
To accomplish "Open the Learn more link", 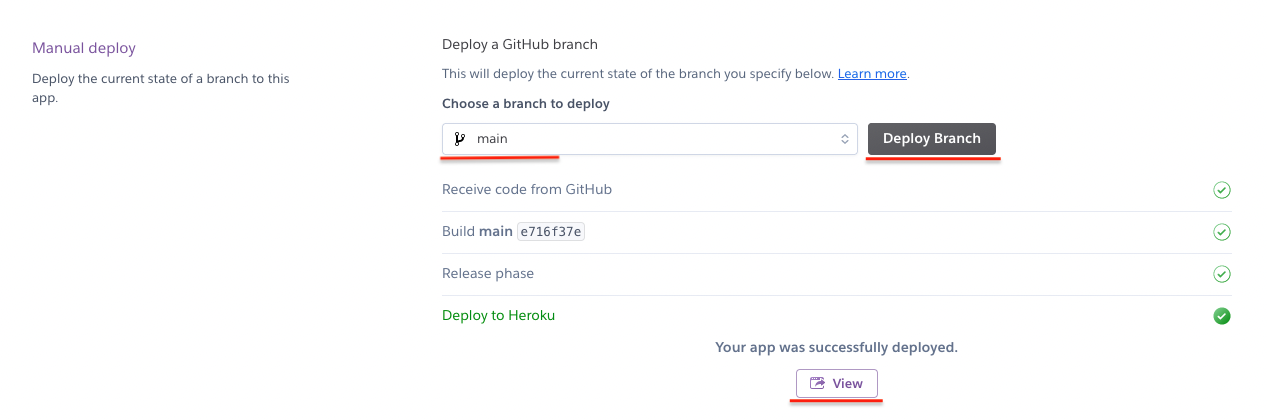I will point(872,74).
